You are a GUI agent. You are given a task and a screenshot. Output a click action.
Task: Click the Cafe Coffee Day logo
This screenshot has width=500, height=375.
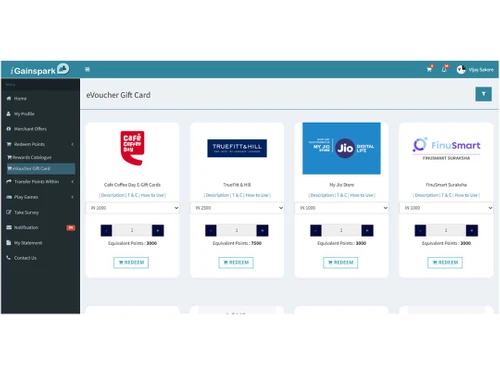click(132, 148)
